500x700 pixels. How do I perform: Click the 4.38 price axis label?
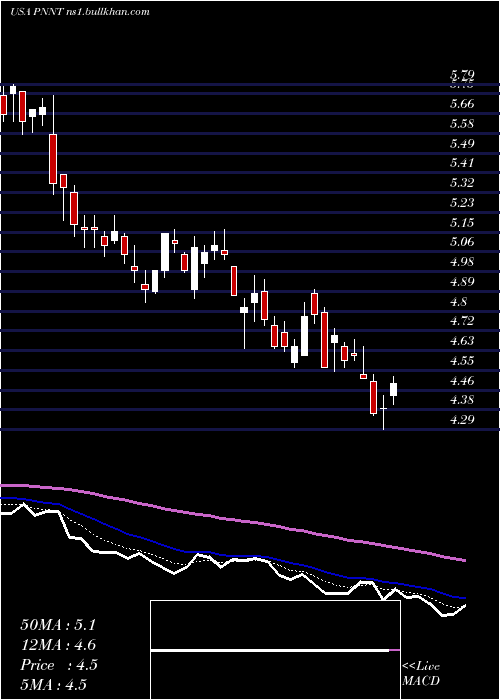(x=462, y=400)
